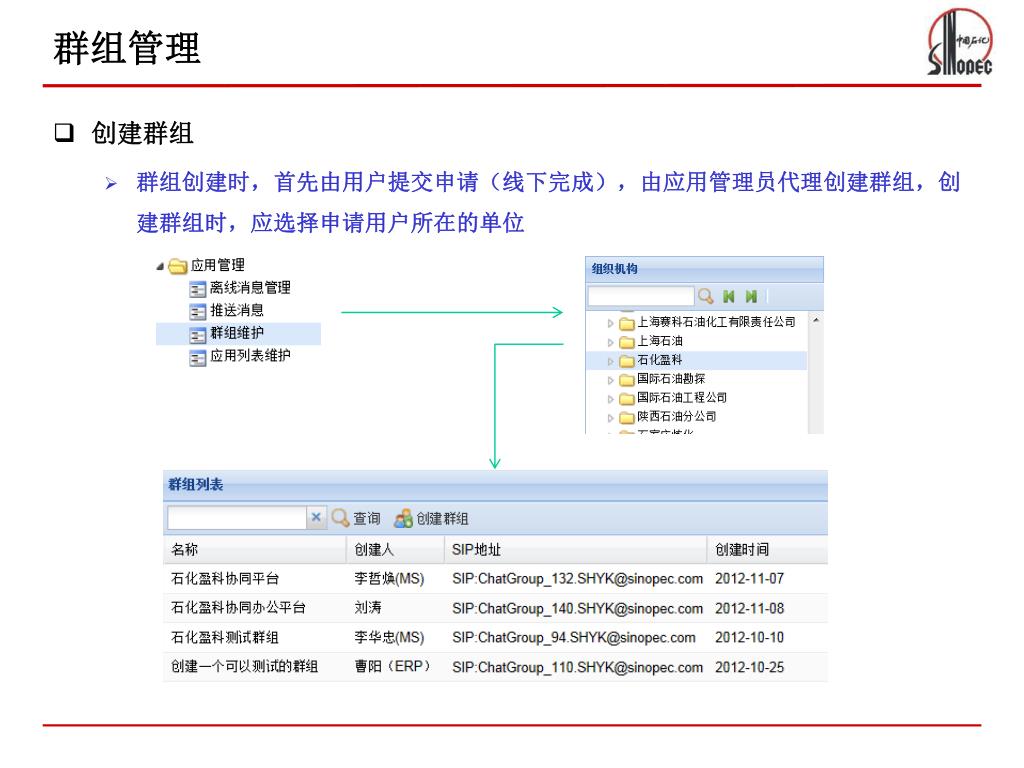Viewport: 1024px width, 768px height.
Task: Click creator 李哲焕(MS) cell
Action: [389, 579]
